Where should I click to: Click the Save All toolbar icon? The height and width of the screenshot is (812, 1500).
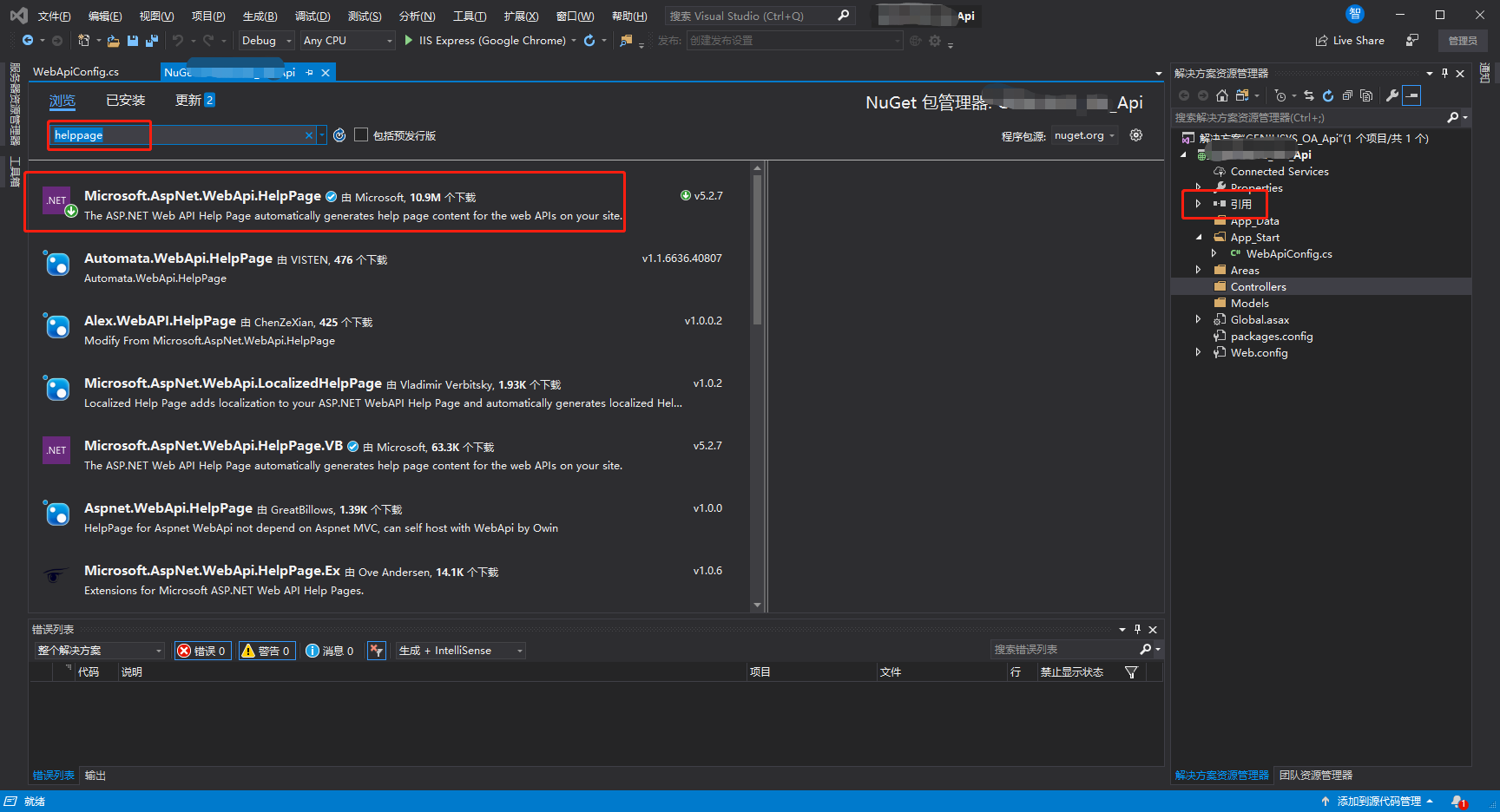[x=152, y=41]
